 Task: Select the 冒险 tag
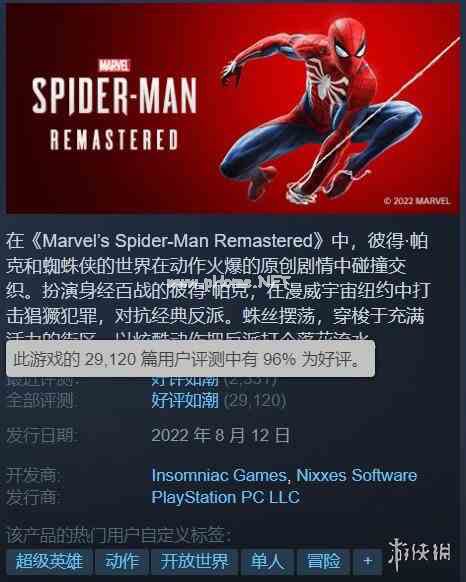[323, 561]
